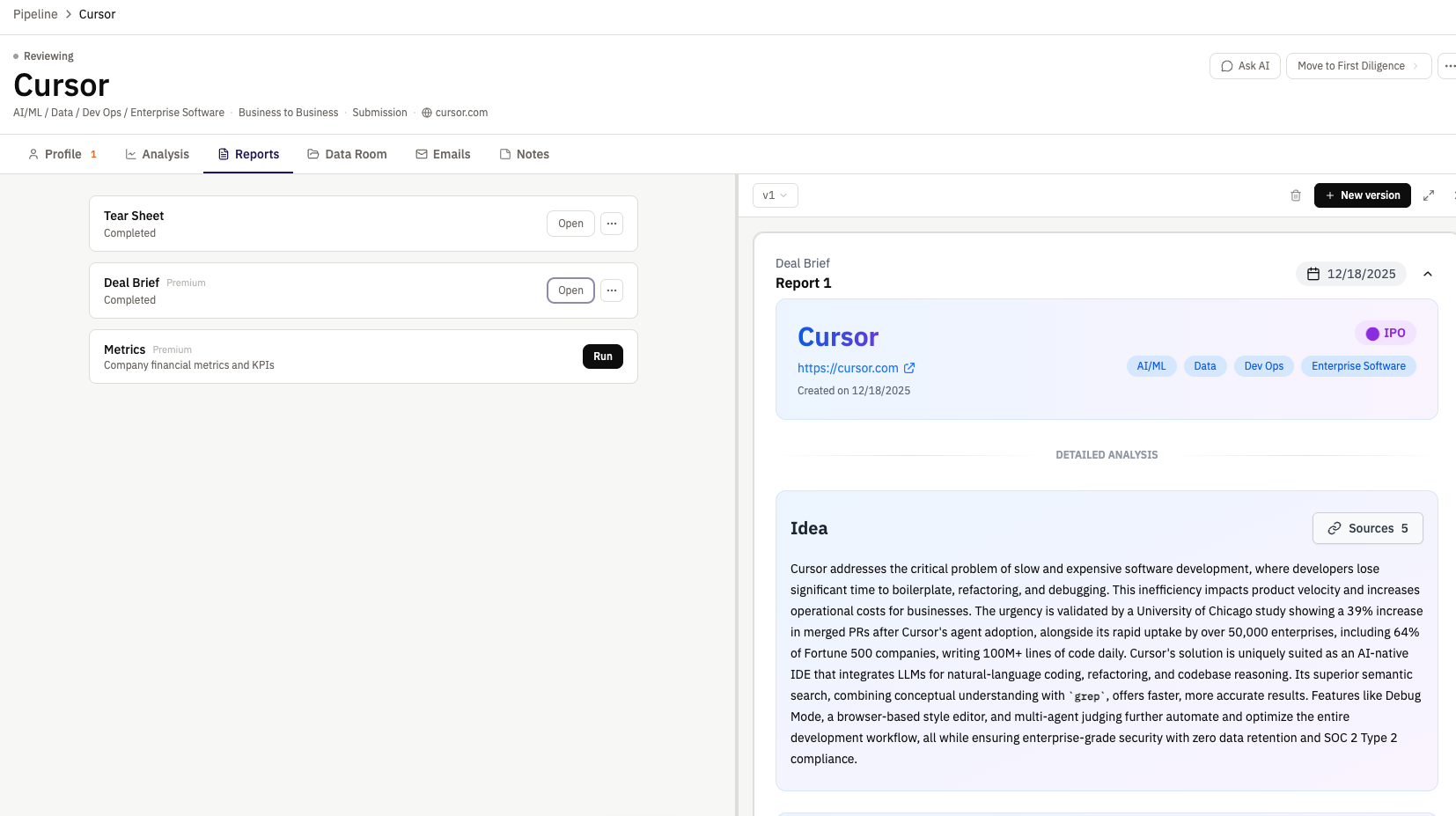Click 'Company financial metrics and KPIs' description
The width and height of the screenshot is (1456, 816).
tap(189, 365)
